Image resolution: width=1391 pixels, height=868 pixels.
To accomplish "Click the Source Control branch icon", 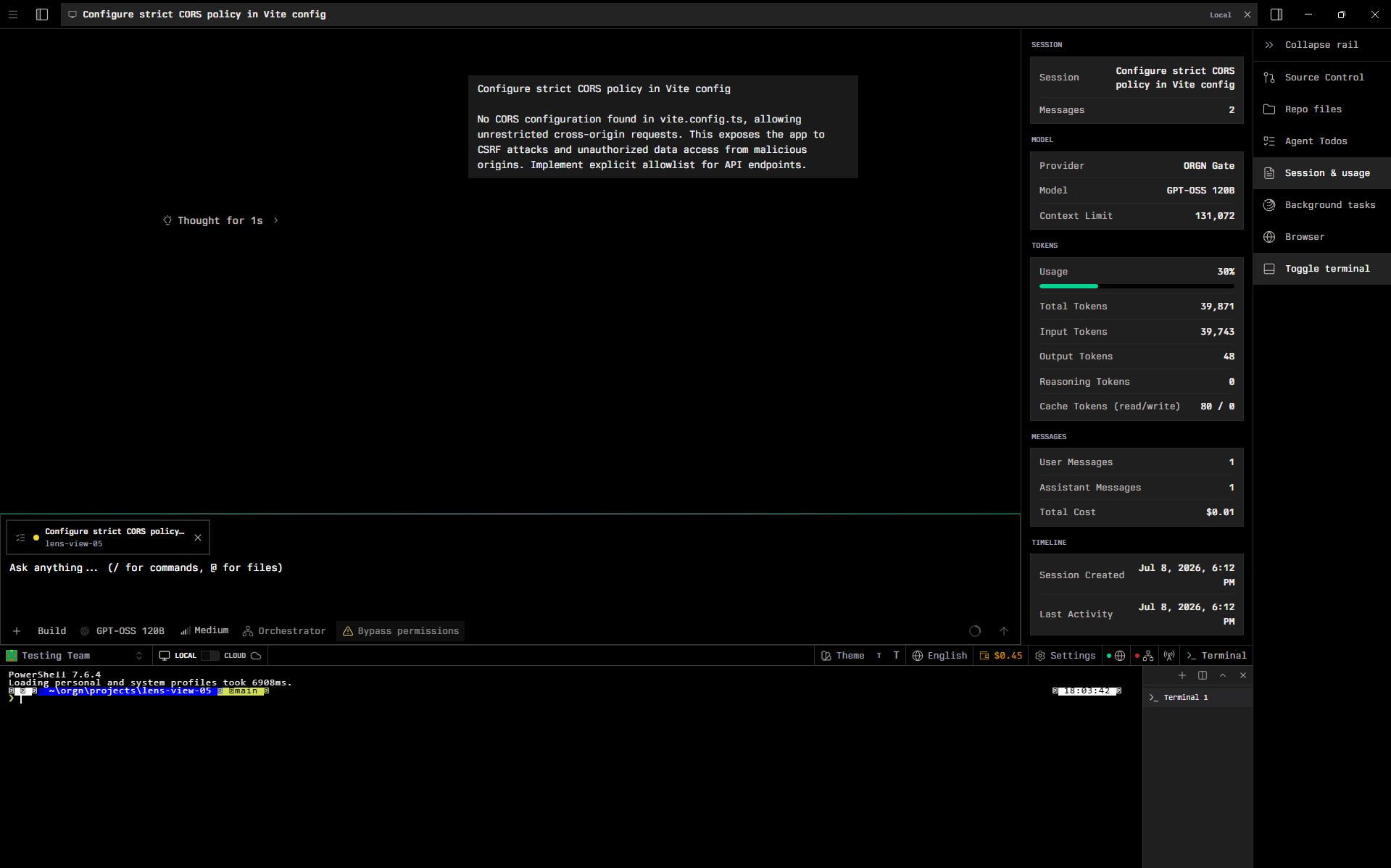I will 1269,78.
